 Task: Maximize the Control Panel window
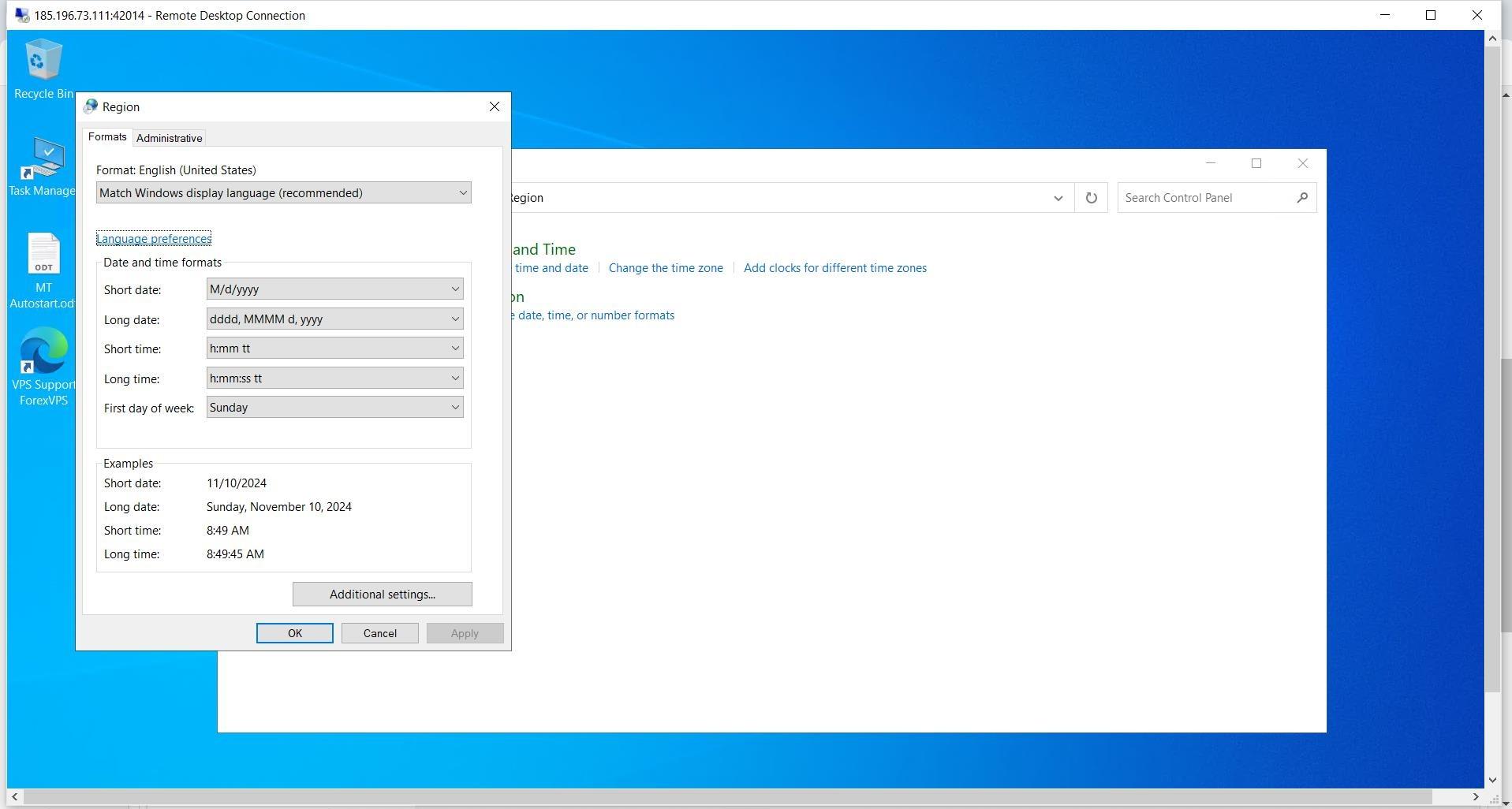click(1256, 163)
